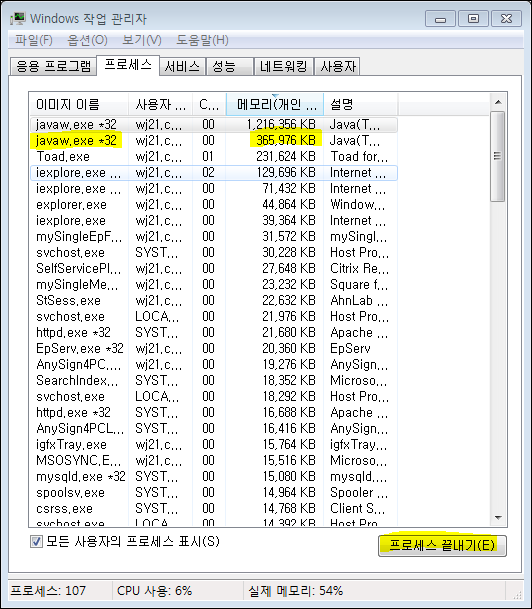Select svchost.exe row using 21,976 KB
Viewport: 532px width, 609px height.
pyautogui.click(x=214, y=317)
